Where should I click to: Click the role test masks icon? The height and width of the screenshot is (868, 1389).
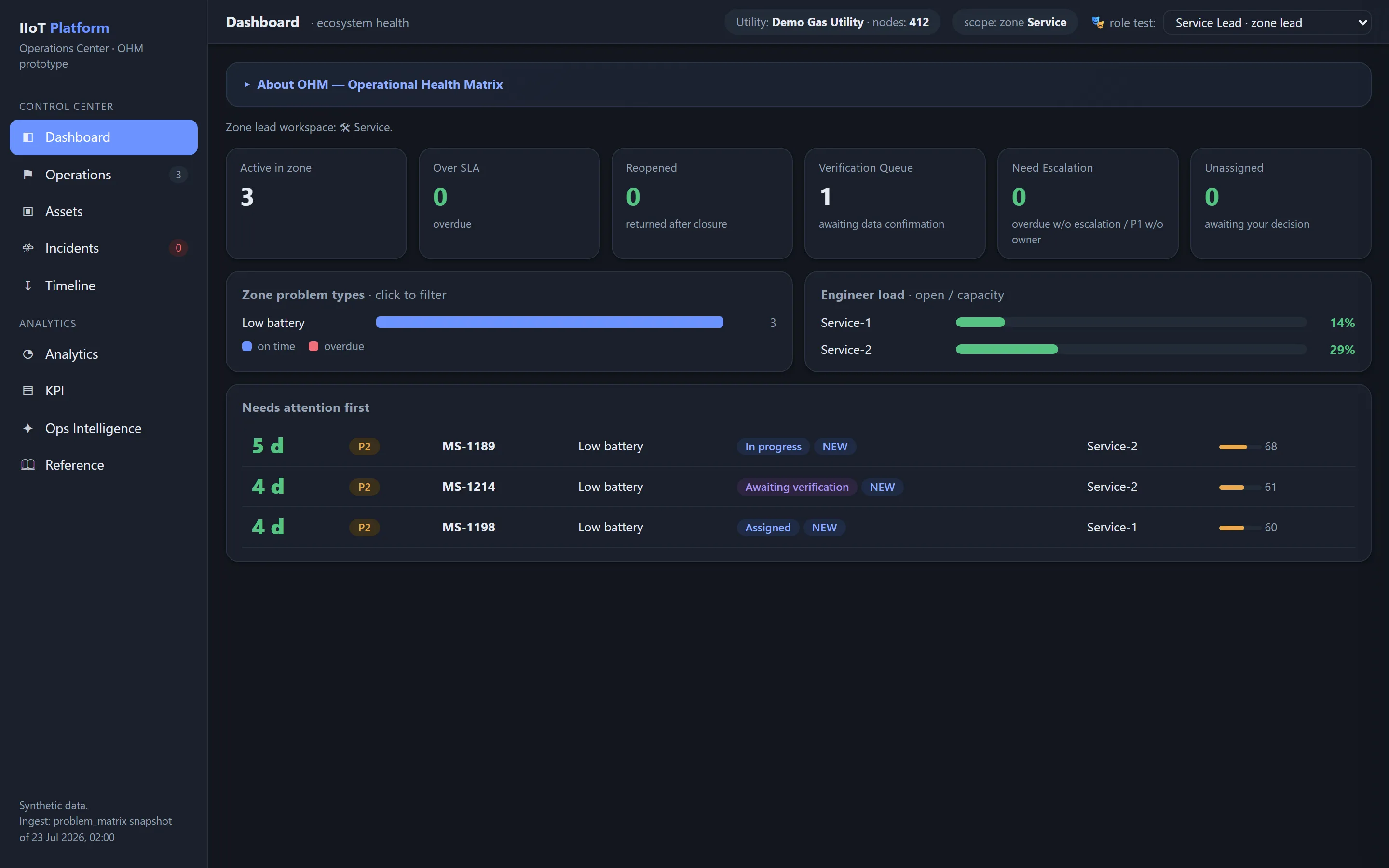1097,23
